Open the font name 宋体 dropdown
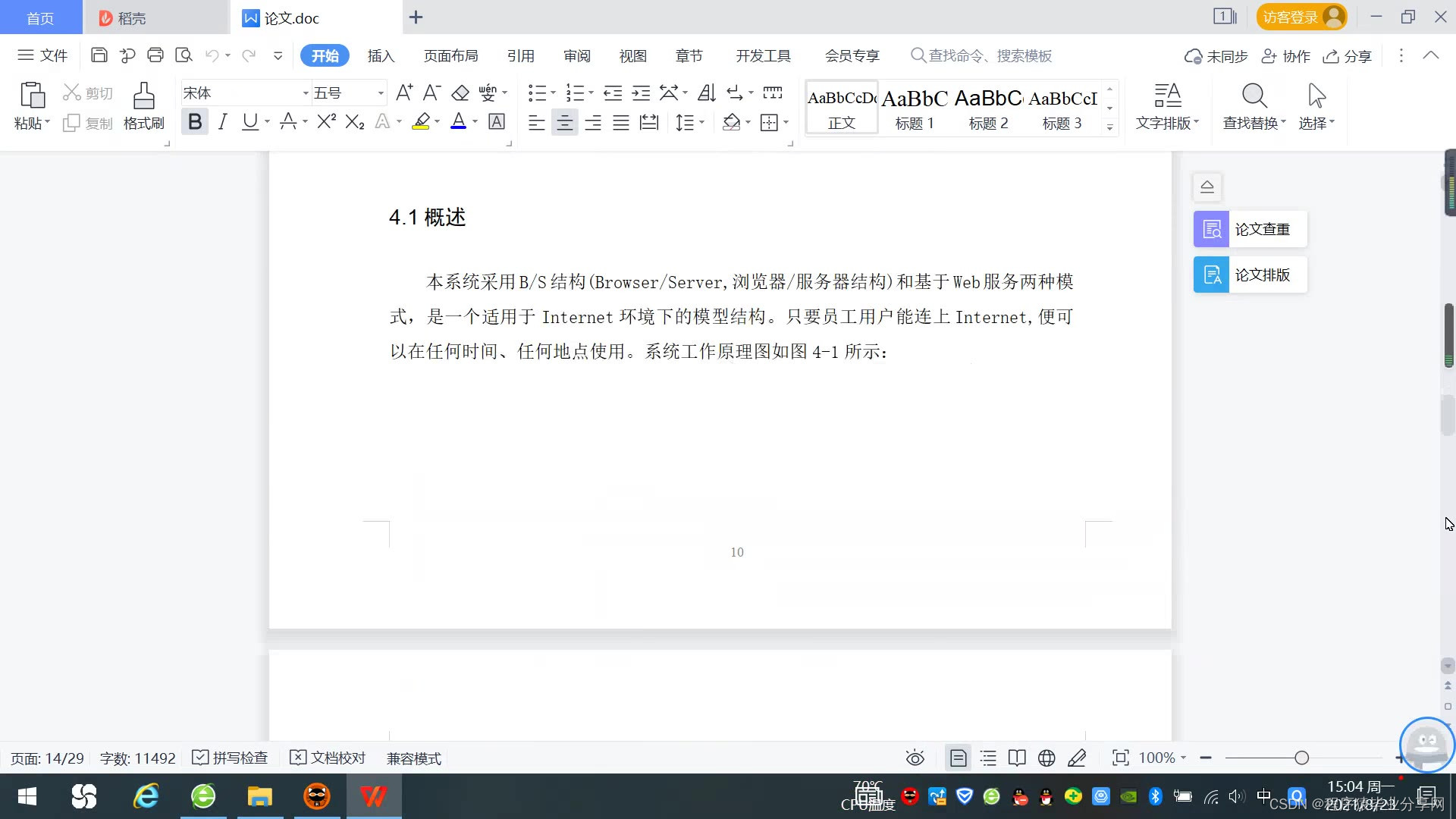1456x819 pixels. pos(306,93)
